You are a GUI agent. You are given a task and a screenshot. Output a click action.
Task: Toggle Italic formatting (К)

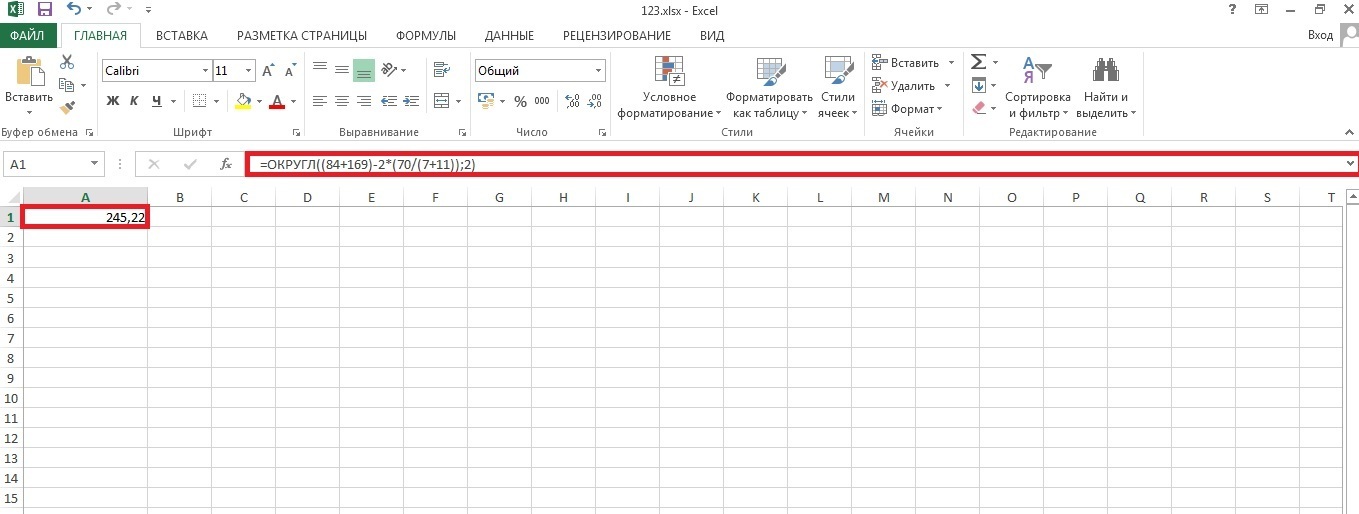135,101
